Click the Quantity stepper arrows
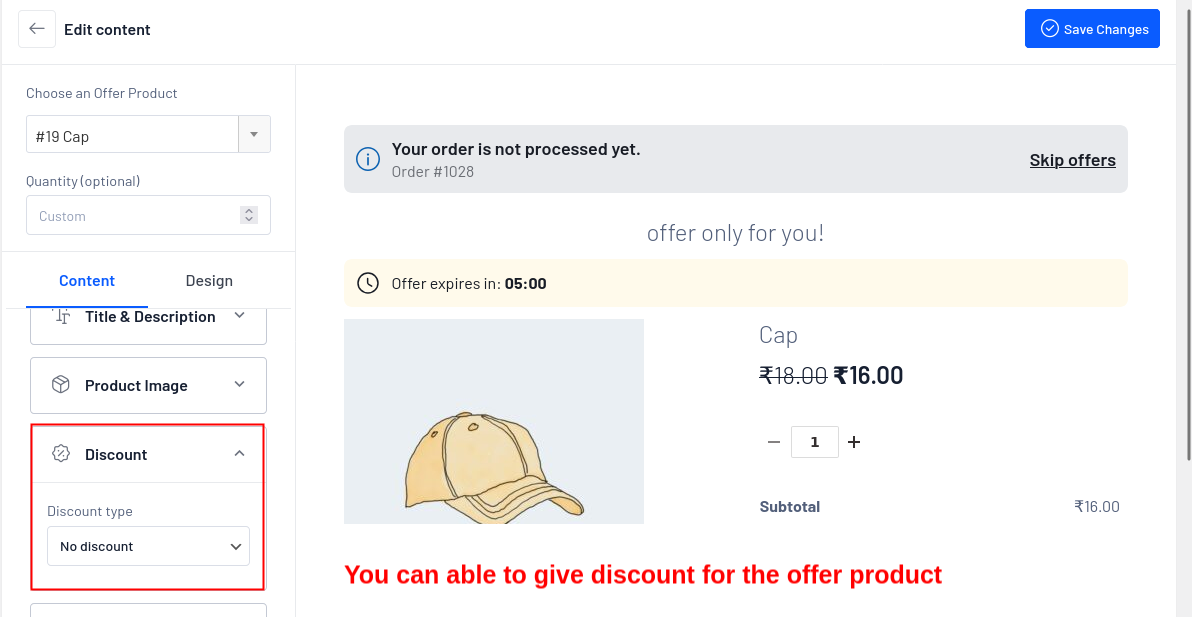The image size is (1192, 617). tap(249, 215)
